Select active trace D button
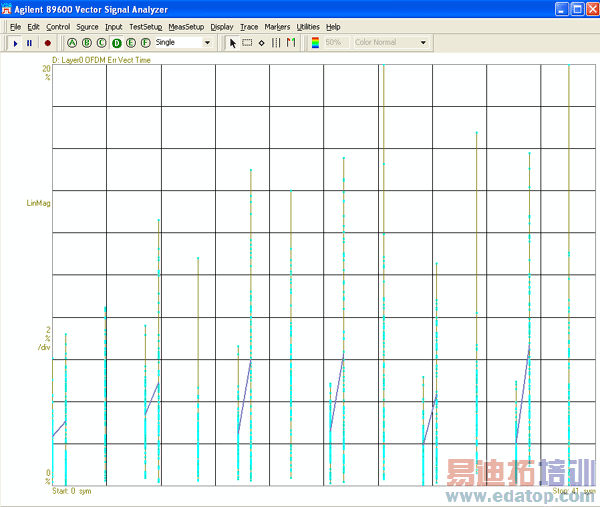This screenshot has width=600, height=507. coord(117,43)
